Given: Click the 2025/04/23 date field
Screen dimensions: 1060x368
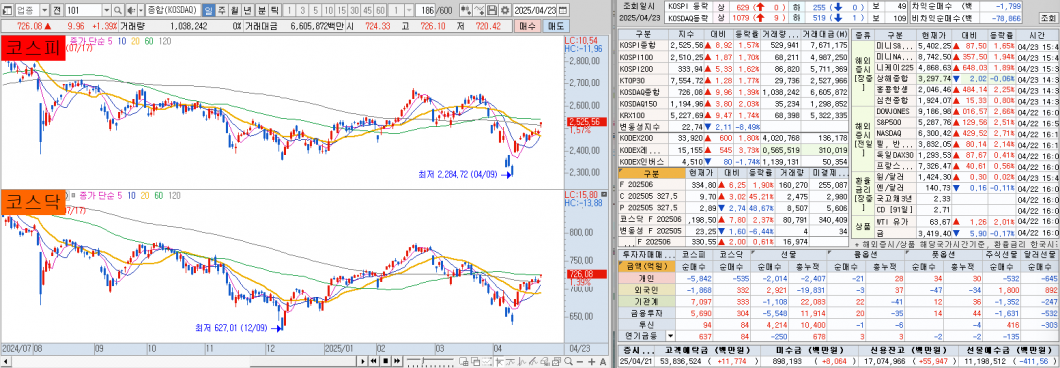Looking at the screenshot, I should click(x=535, y=10).
